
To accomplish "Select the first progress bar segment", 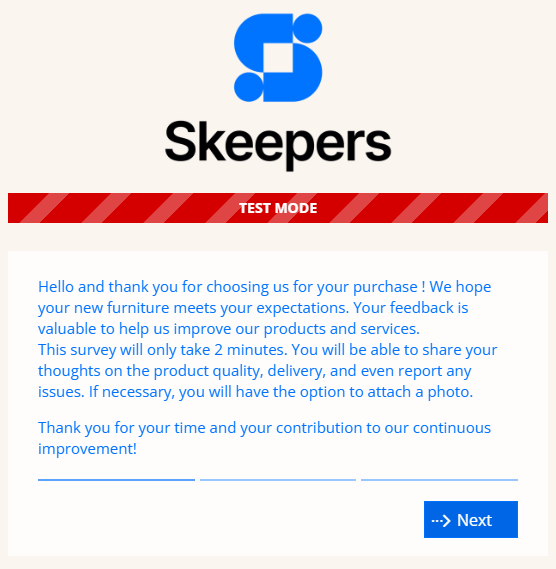I will 116,480.
